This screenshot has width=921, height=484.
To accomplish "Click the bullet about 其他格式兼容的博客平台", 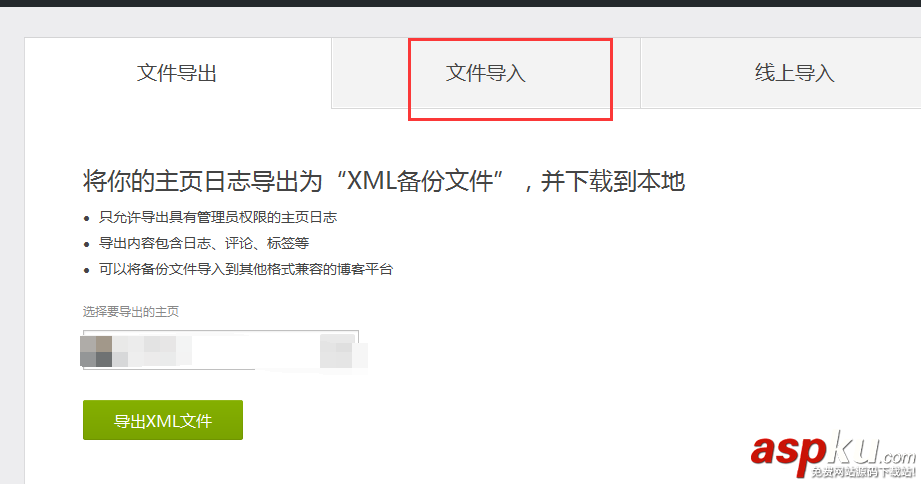I will [x=246, y=269].
